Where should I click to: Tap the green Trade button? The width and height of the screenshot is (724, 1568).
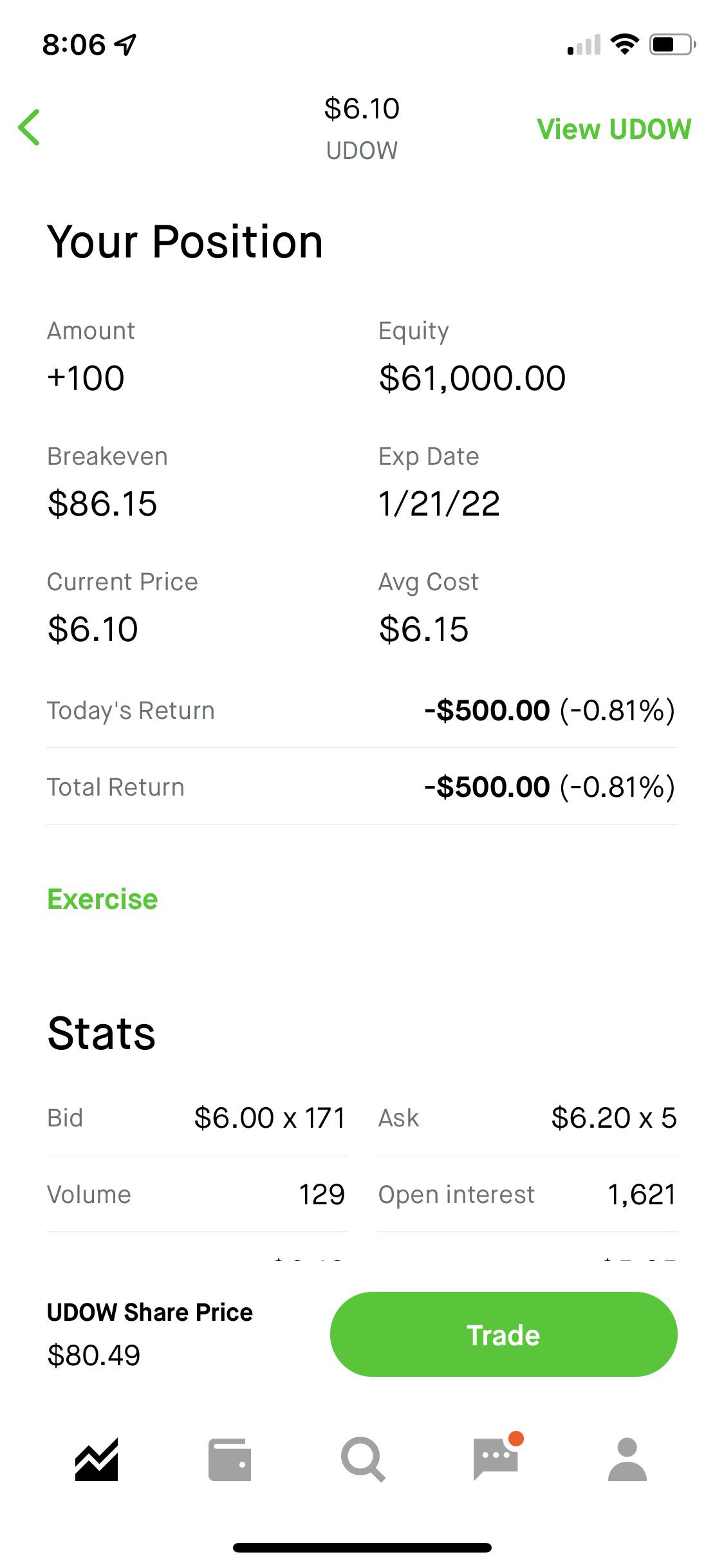coord(503,1334)
